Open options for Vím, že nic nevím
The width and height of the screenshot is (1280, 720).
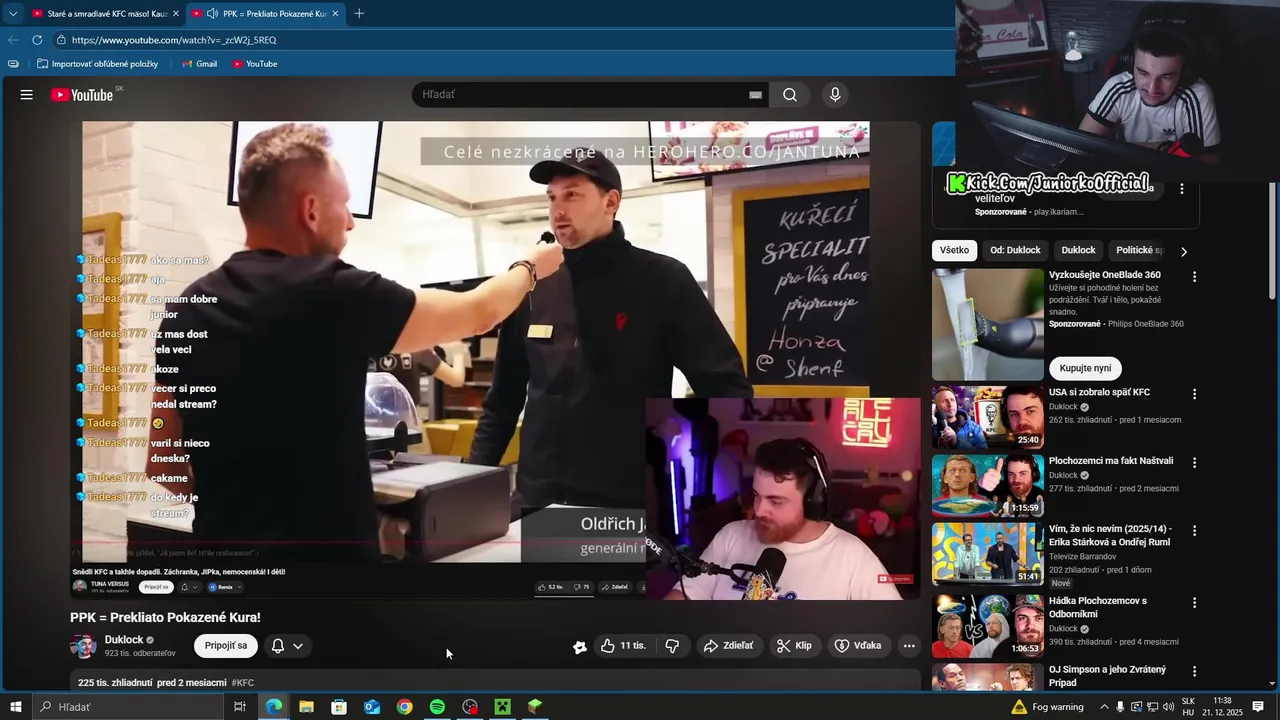pos(1194,531)
